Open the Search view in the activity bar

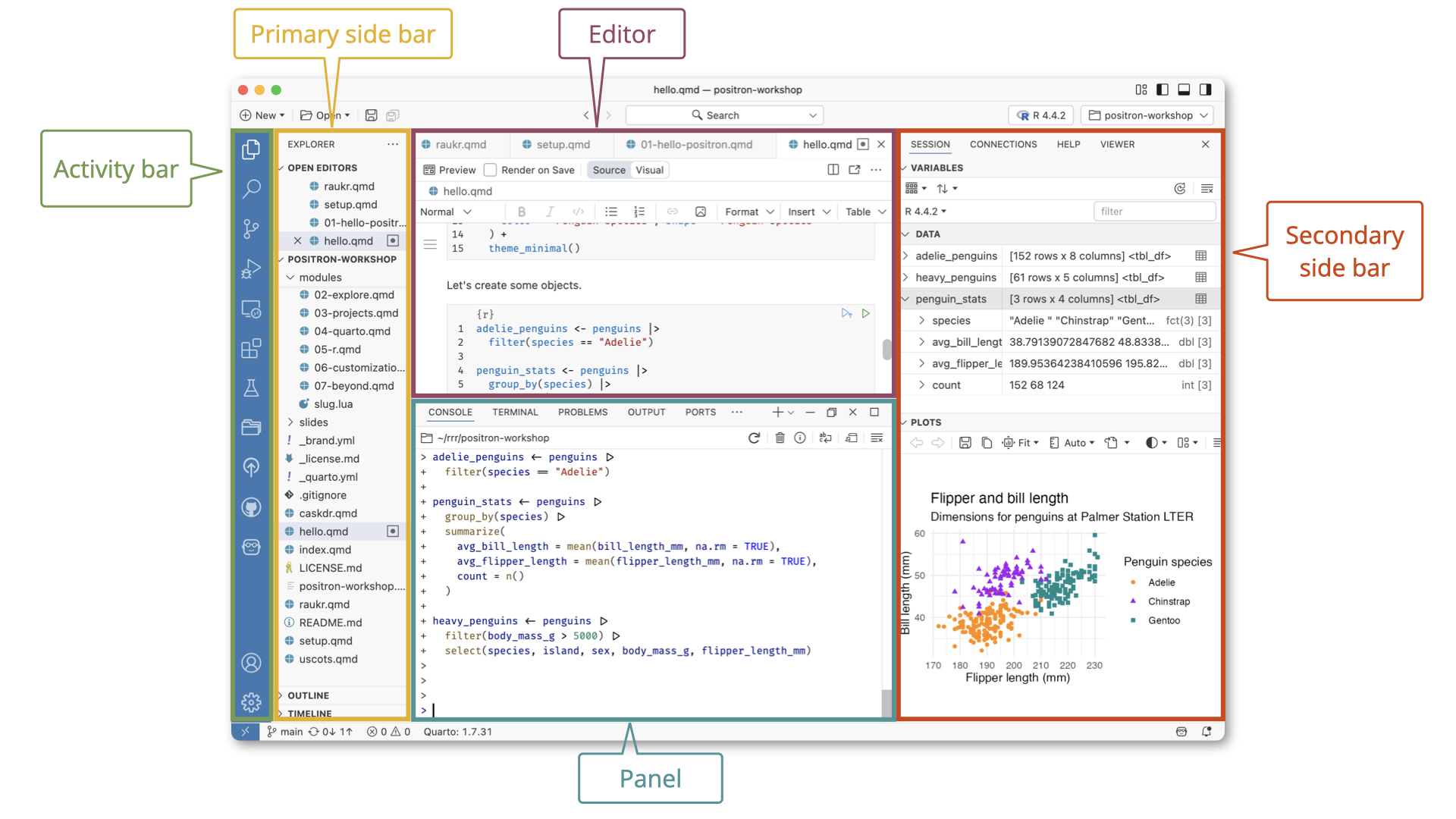click(251, 189)
